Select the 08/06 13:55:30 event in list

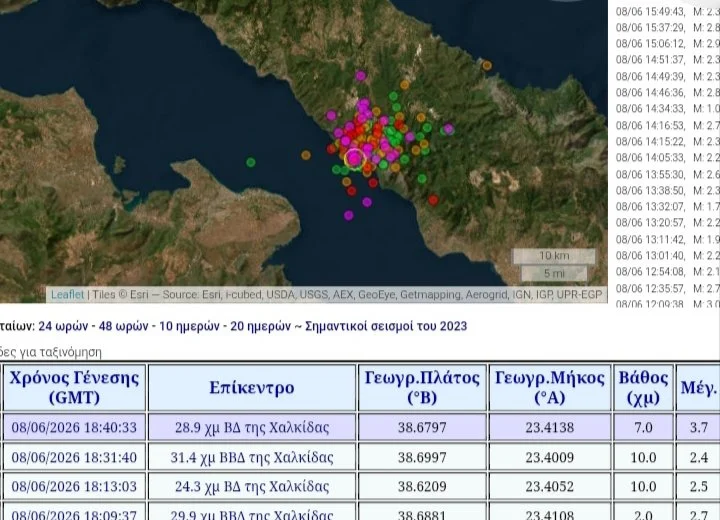(x=668, y=175)
